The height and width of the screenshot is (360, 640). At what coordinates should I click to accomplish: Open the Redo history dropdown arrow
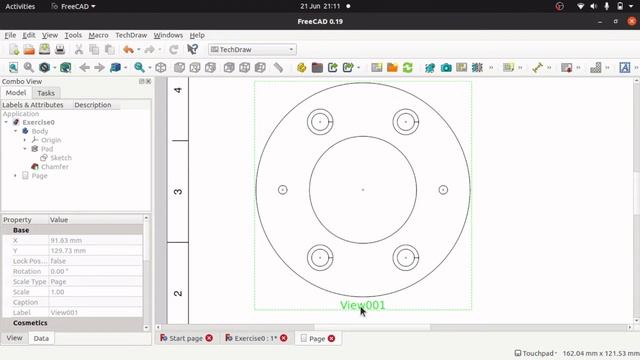(x=160, y=50)
